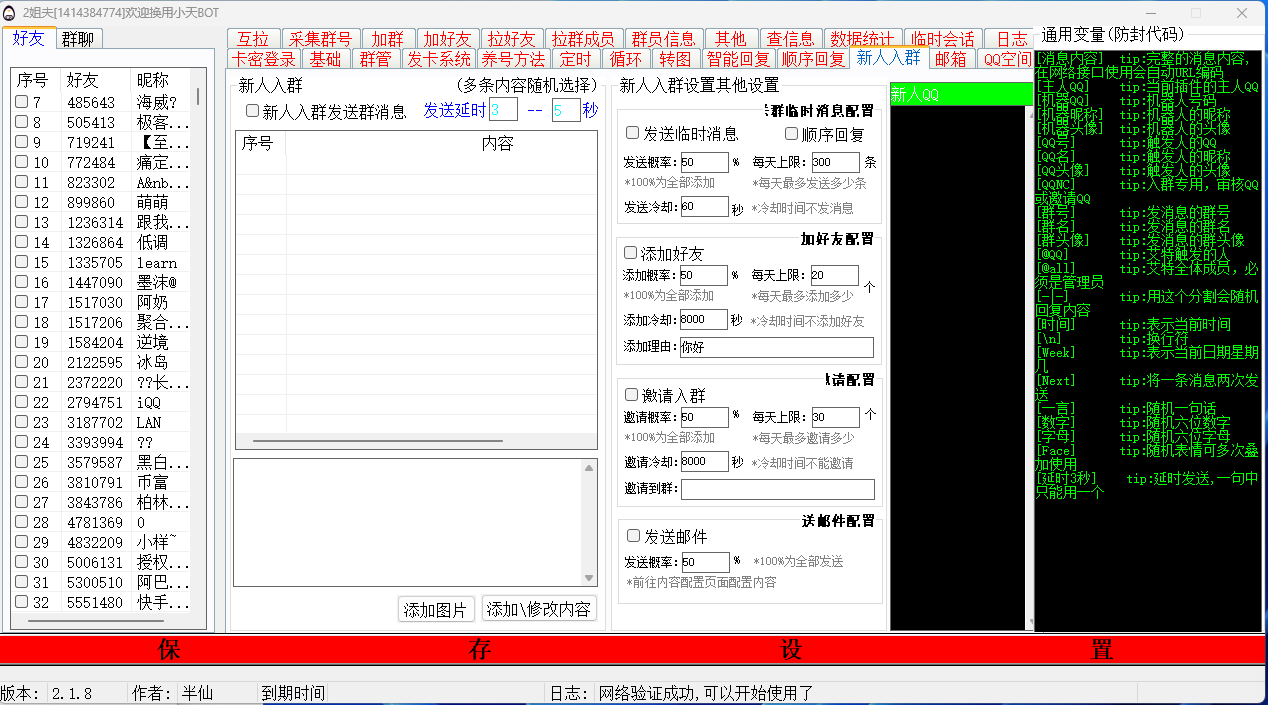This screenshot has height=705, width=1268.
Task: Click the message text area's scroll-down arrow
Action: (x=589, y=578)
